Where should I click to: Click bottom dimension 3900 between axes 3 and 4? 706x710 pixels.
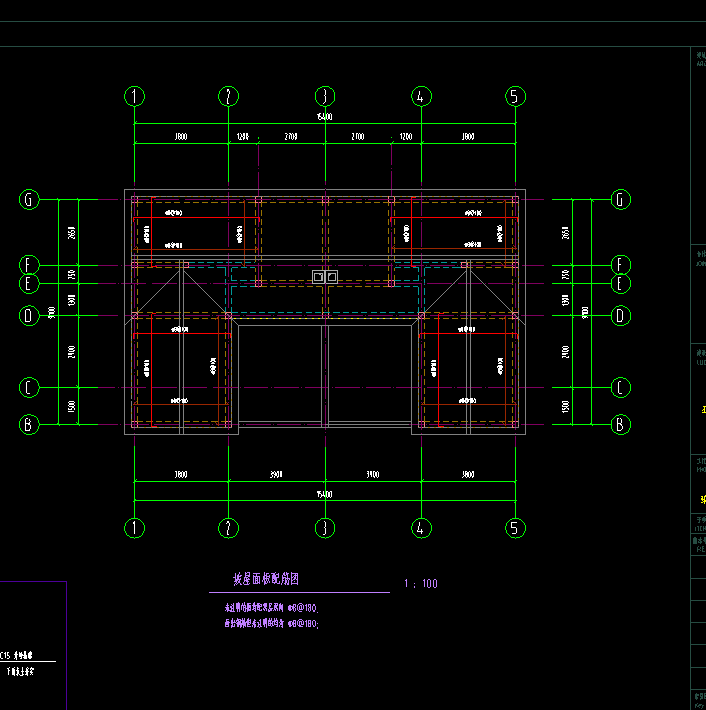tap(373, 475)
